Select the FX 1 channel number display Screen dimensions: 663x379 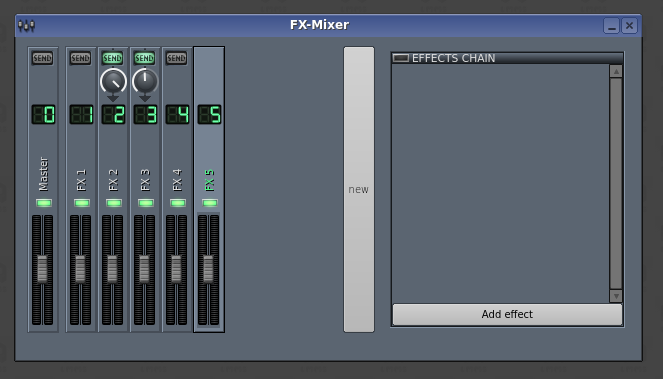(x=81, y=115)
